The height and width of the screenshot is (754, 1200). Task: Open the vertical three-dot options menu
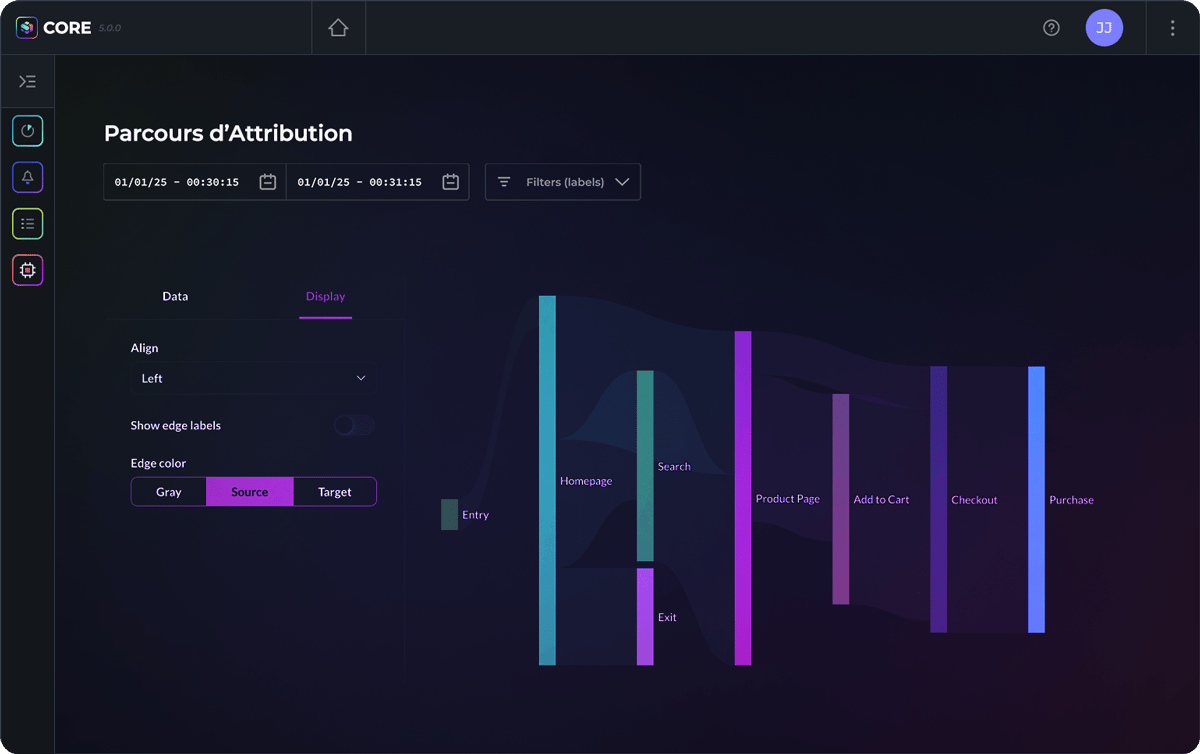[1172, 28]
